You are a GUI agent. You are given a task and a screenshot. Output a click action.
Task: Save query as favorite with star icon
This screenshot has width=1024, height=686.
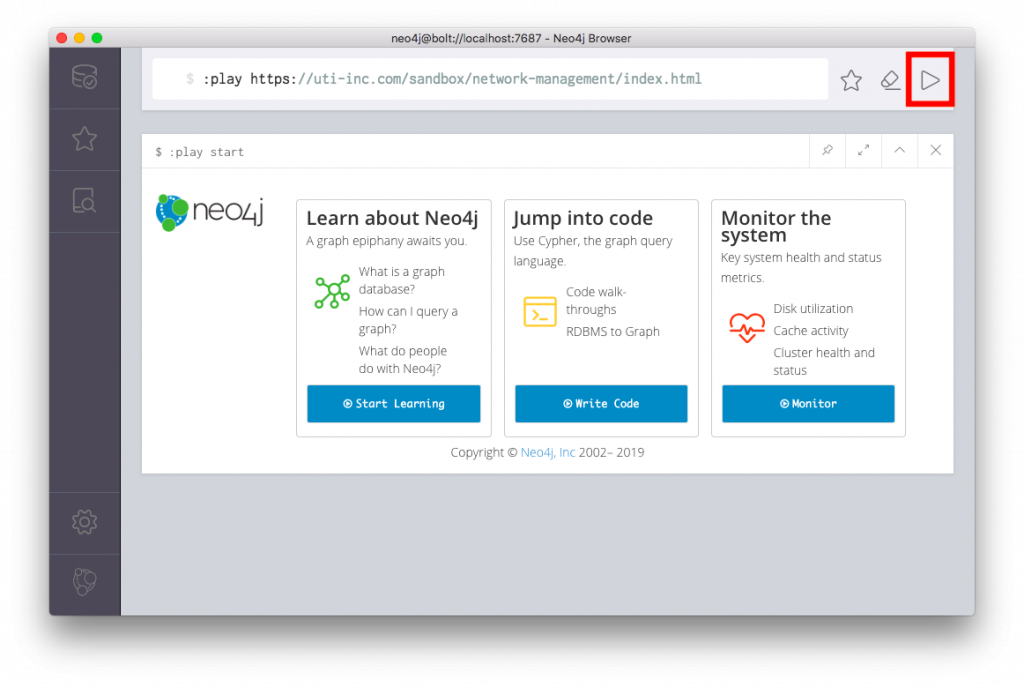point(851,80)
